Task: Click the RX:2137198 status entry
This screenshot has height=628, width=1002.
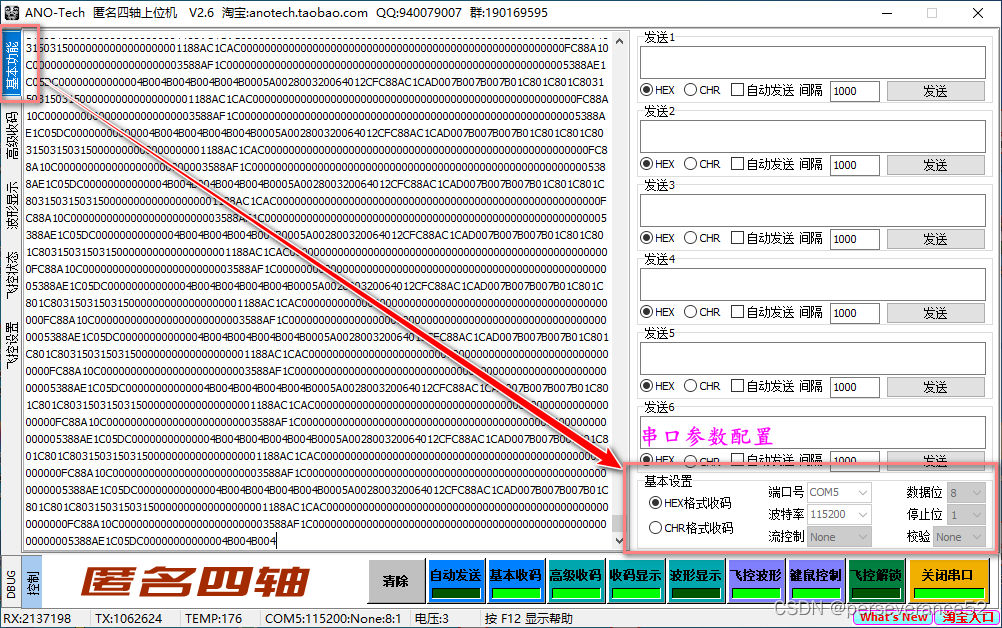Action: tap(37, 618)
